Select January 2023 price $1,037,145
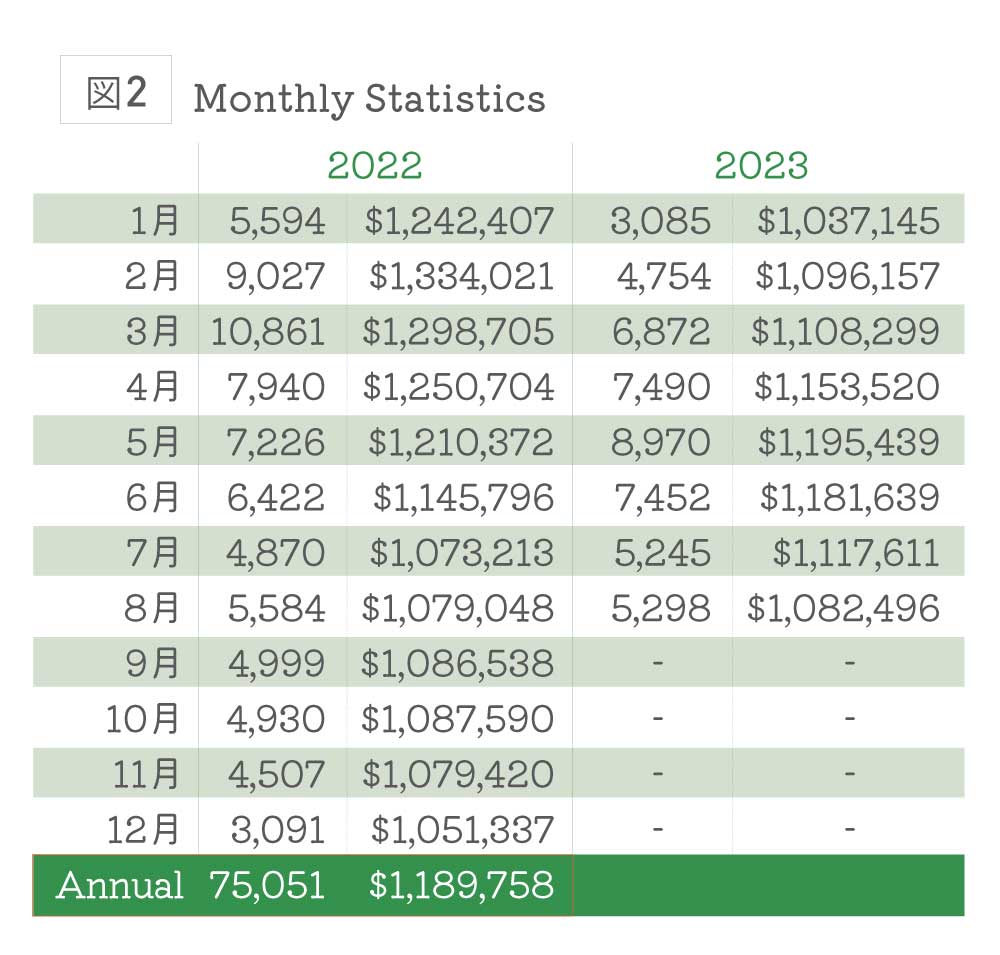This screenshot has width=1000, height=955. 848,220
